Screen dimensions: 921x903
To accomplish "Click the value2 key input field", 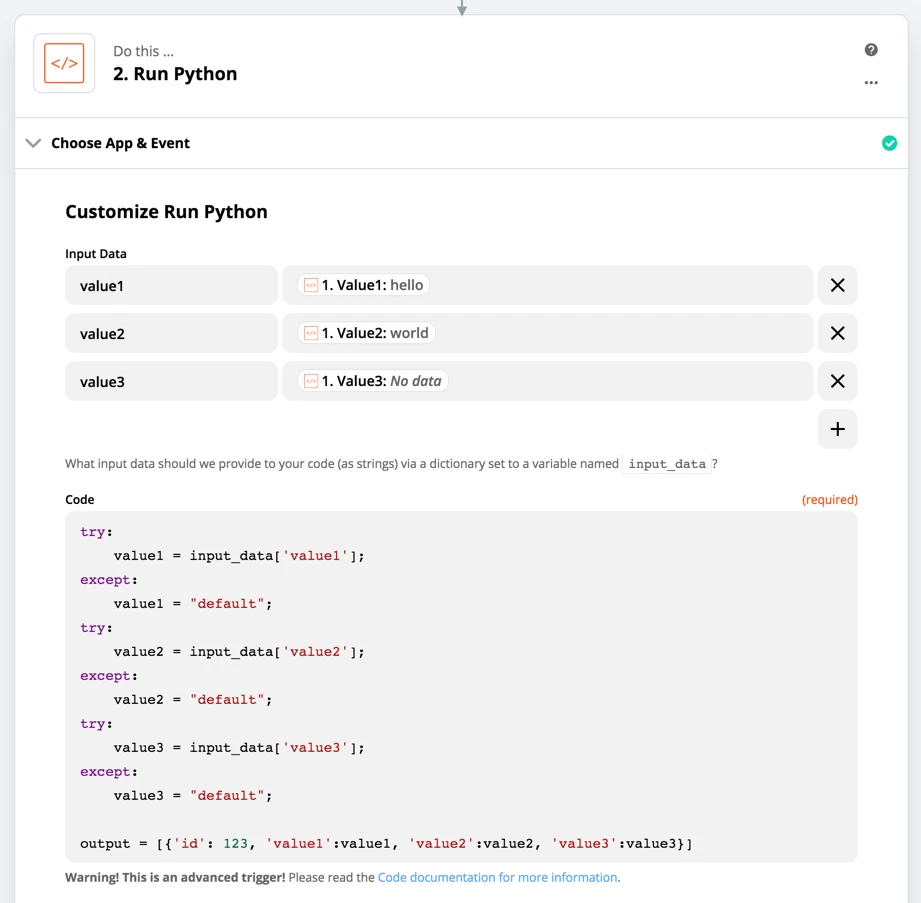I will 171,333.
